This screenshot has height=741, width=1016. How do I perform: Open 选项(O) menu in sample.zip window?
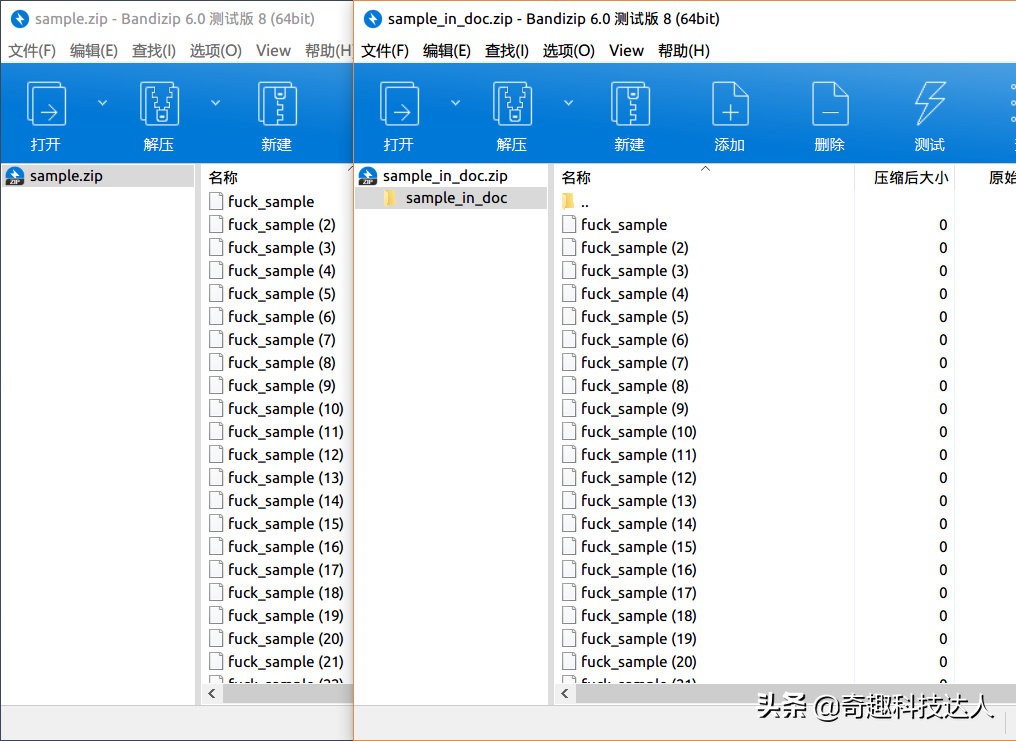click(216, 51)
